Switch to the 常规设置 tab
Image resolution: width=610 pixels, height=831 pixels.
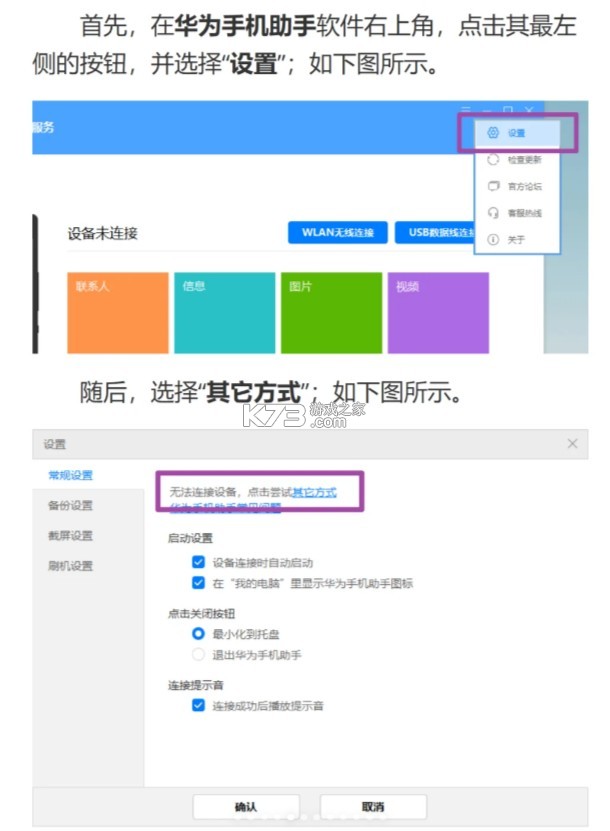click(70, 475)
